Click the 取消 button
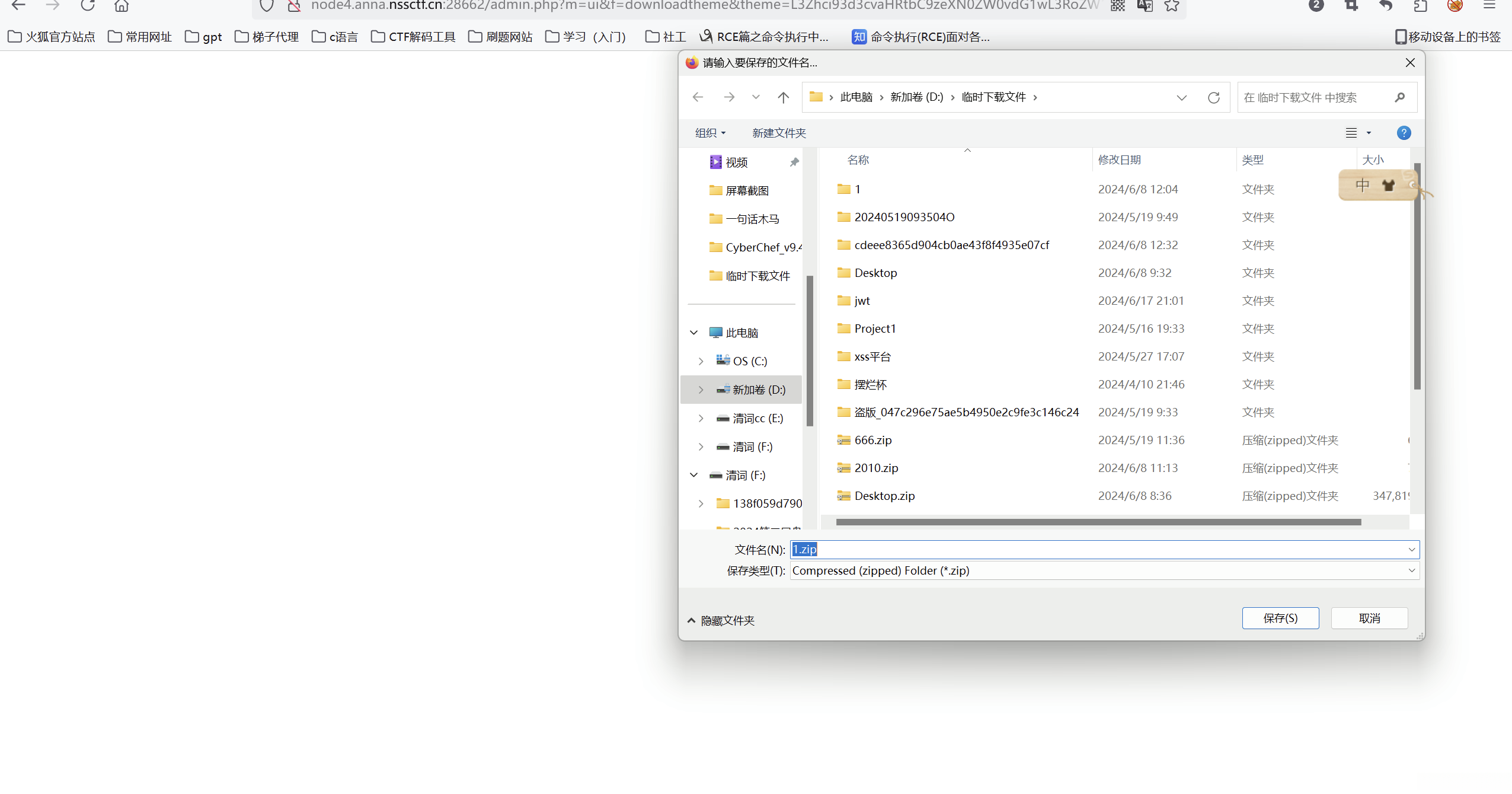This screenshot has width=1512, height=794. [x=1369, y=618]
